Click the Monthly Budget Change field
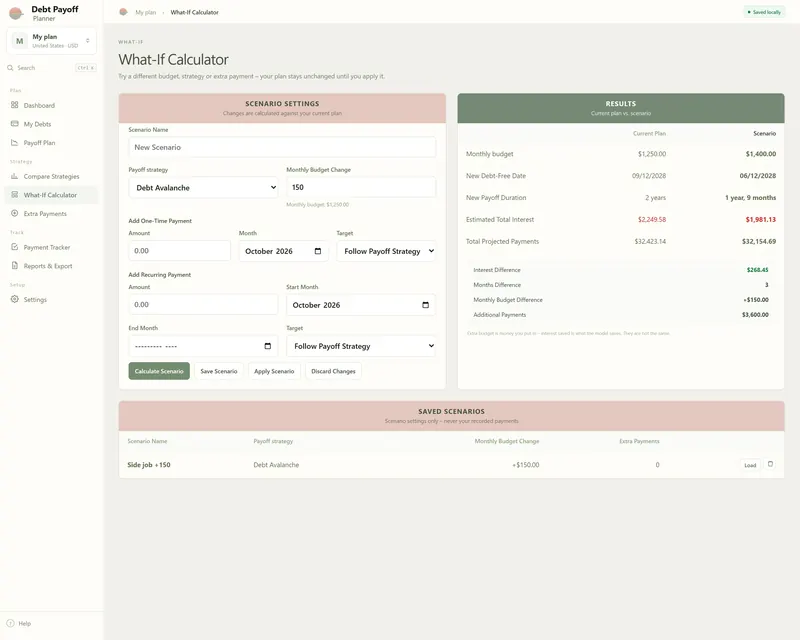Screen dimensions: 800x640 pos(361,187)
